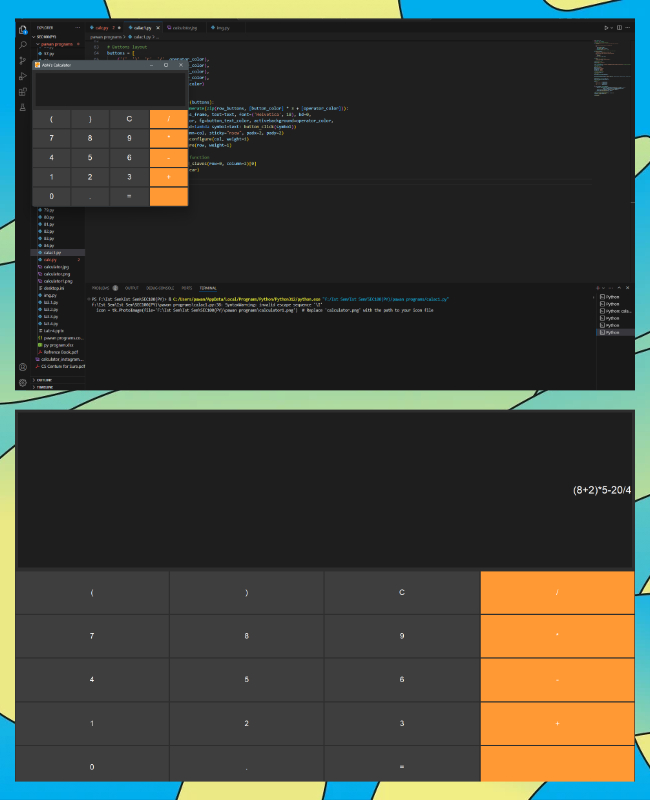650x800 pixels.
Task: Switch to the DEBUG CONSOLE panel tab
Action: click(x=161, y=288)
